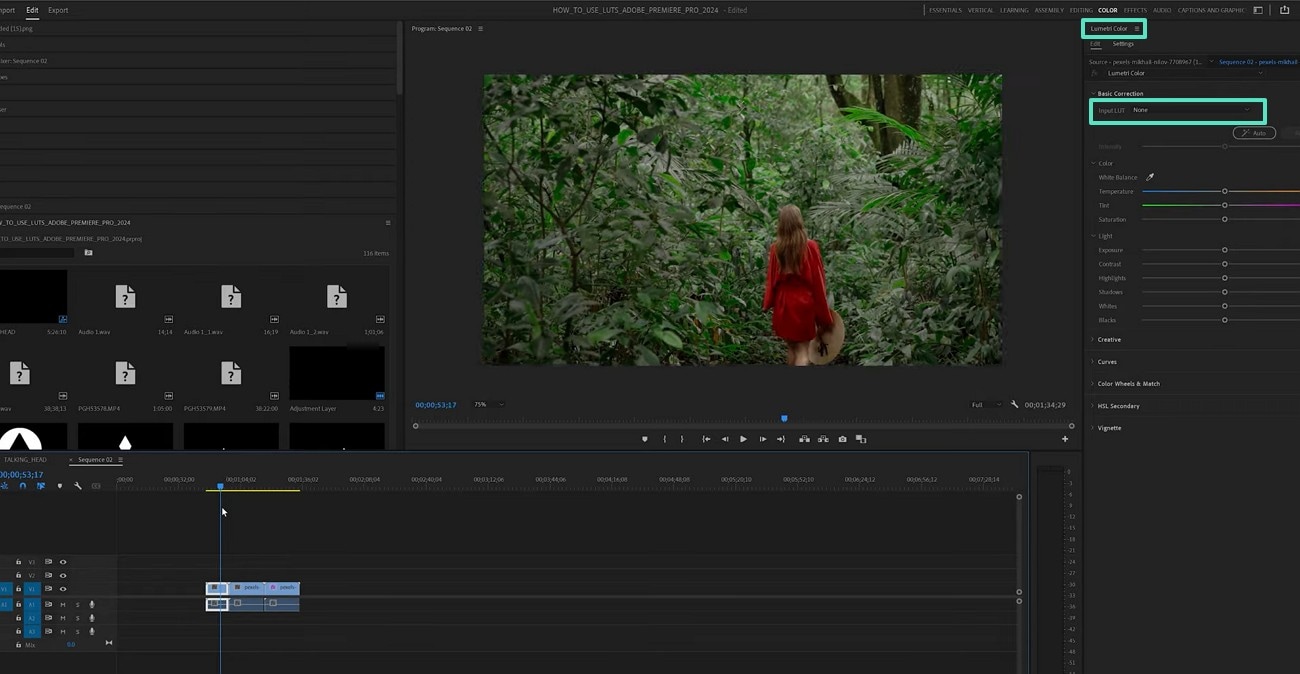Open the Export page at top left
The width and height of the screenshot is (1300, 674).
[x=58, y=10]
